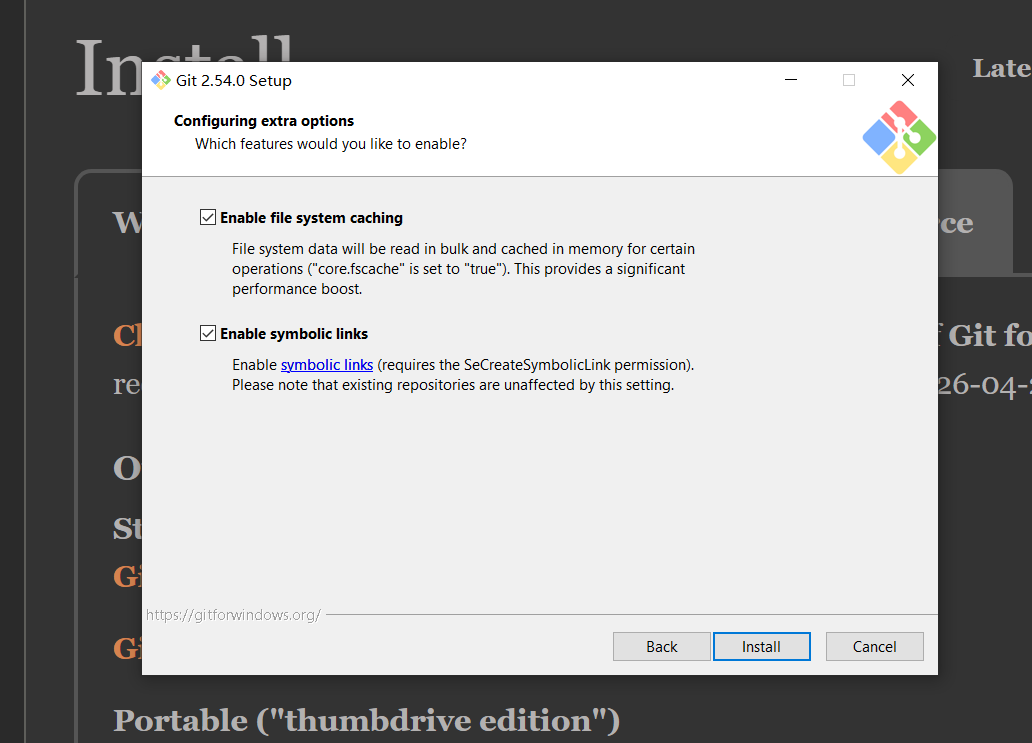Click the Git logo in setup header

tap(899, 138)
